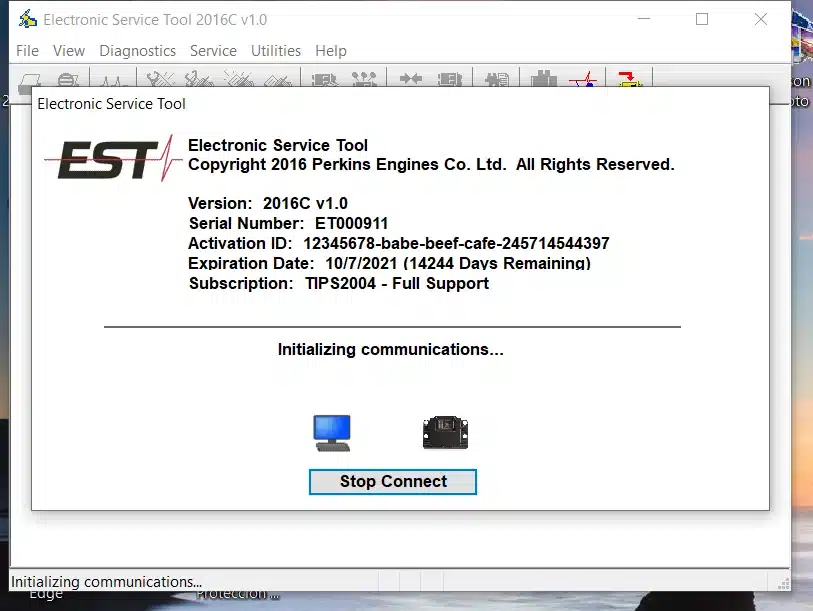Click the red and blue crossed-lines toolbar icon
The width and height of the screenshot is (813, 611).
[x=583, y=80]
